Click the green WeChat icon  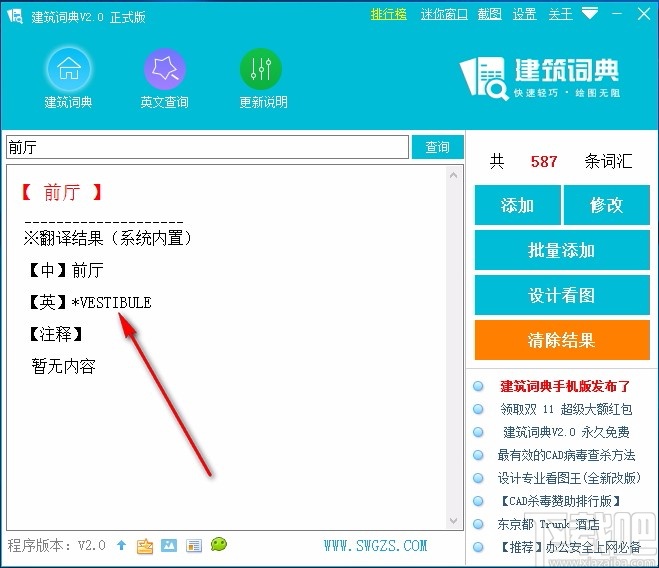(219, 544)
